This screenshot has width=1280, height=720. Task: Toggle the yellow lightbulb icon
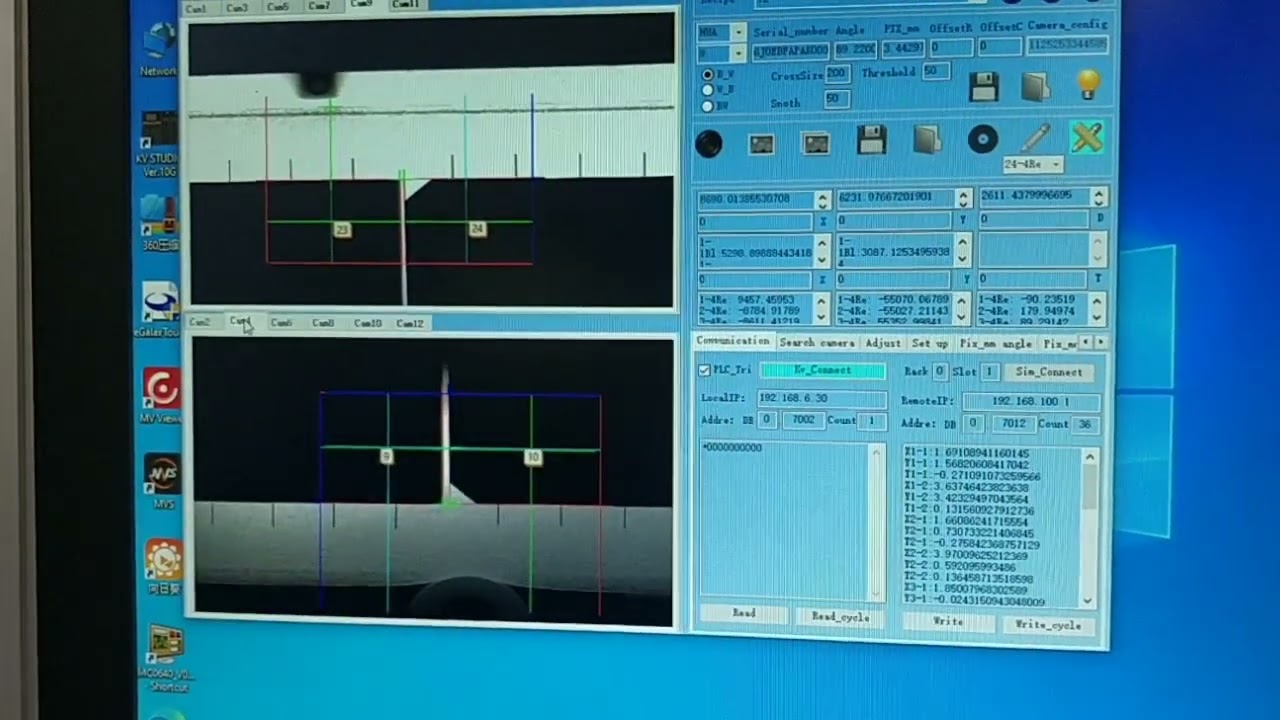(x=1088, y=85)
